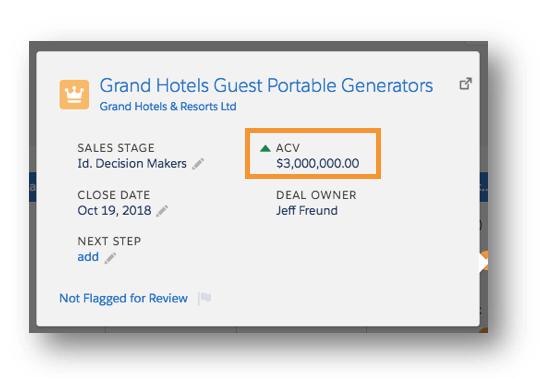Viewport: 541px width, 378px height.
Task: Open deal owner Jeff Freund profile
Action: (x=307, y=210)
